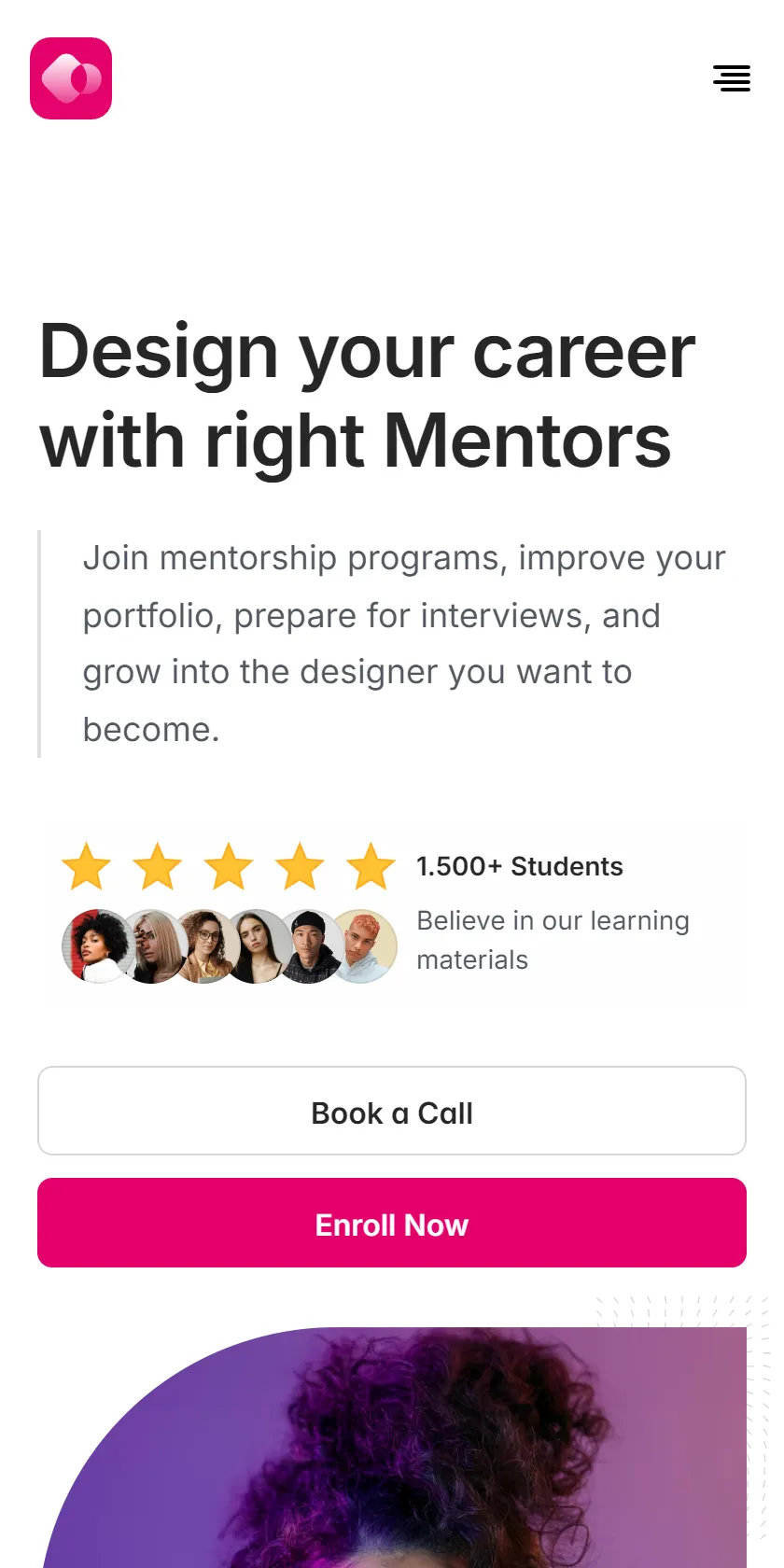Image resolution: width=784 pixels, height=1568 pixels.
Task: Click the second gold star
Action: coord(158,866)
